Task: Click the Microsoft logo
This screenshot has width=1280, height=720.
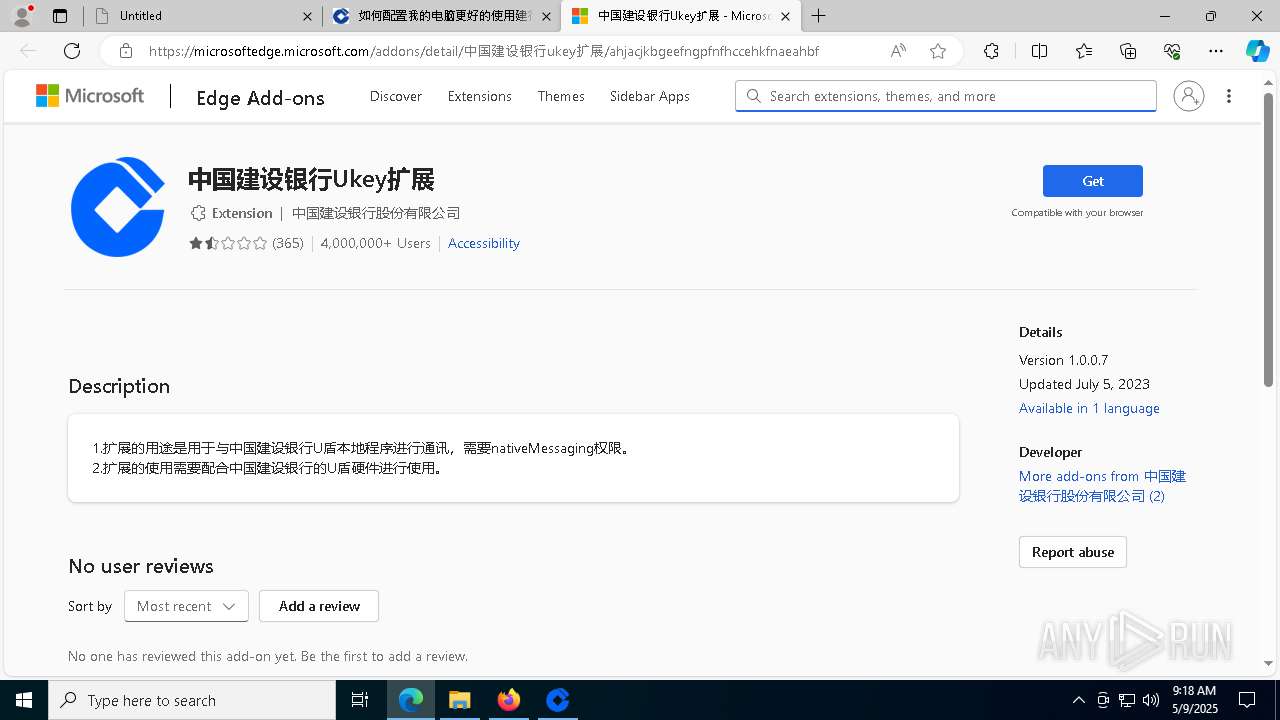Action: tap(90, 96)
